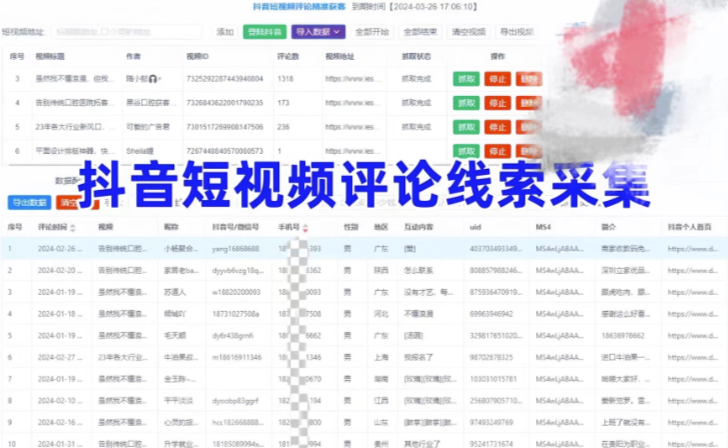The height and width of the screenshot is (448, 728).
Task: Click the comment text 我报名了
Action: point(418,357)
